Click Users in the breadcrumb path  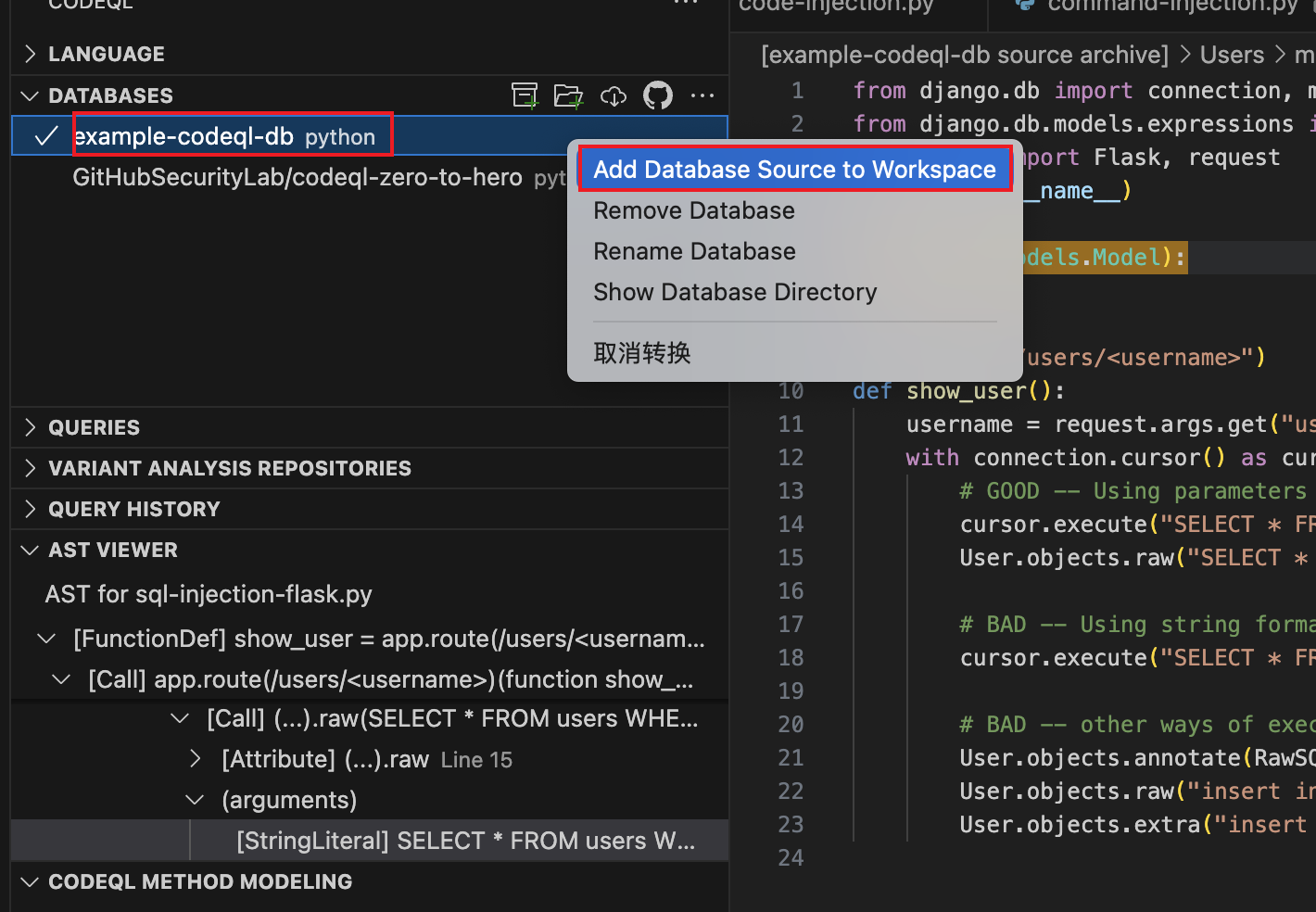click(1232, 55)
